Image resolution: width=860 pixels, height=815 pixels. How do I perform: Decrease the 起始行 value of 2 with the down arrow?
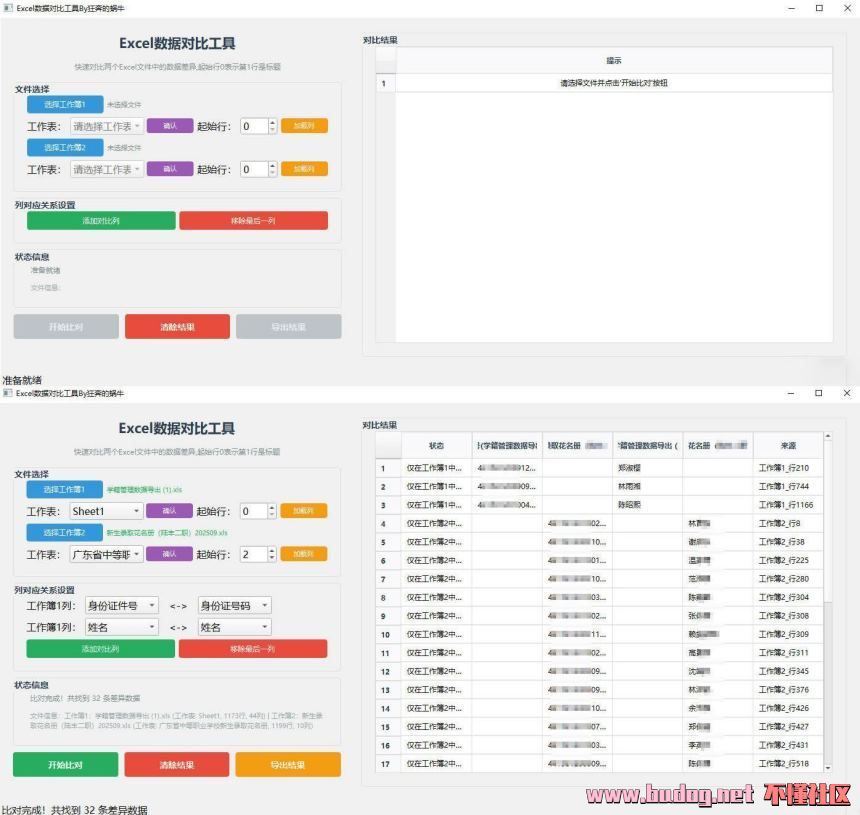click(272, 558)
